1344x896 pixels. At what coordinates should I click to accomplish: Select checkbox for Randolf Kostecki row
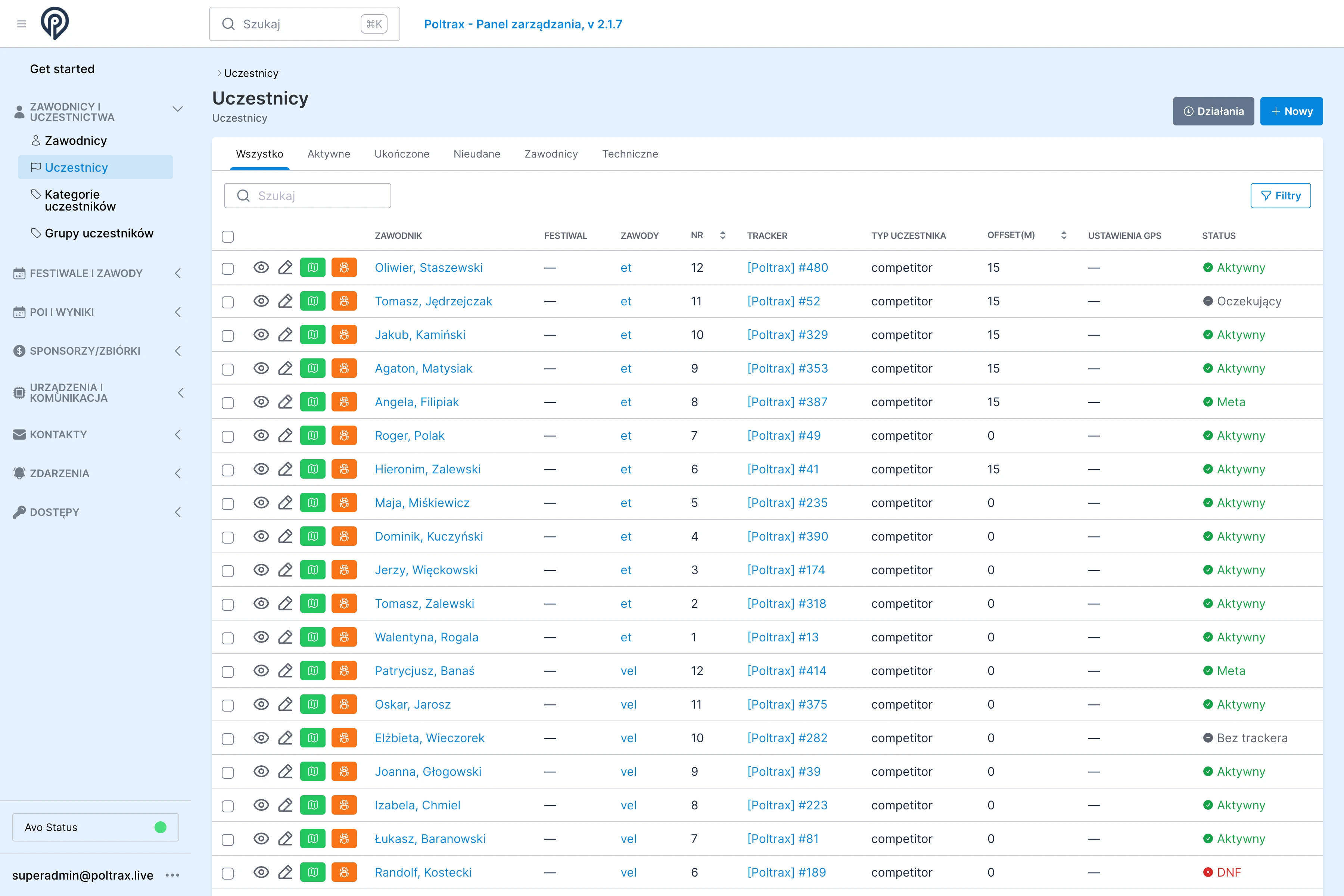[x=228, y=873]
